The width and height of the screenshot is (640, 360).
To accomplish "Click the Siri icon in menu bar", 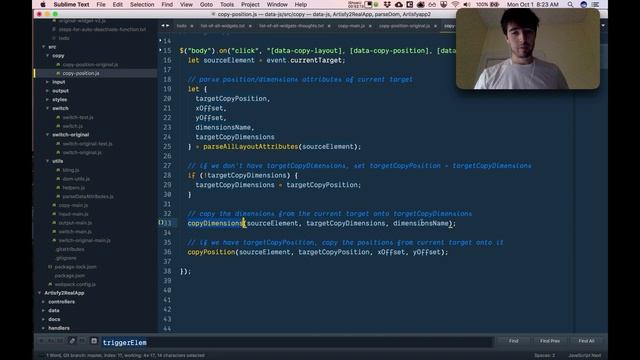I will tap(583, 4).
